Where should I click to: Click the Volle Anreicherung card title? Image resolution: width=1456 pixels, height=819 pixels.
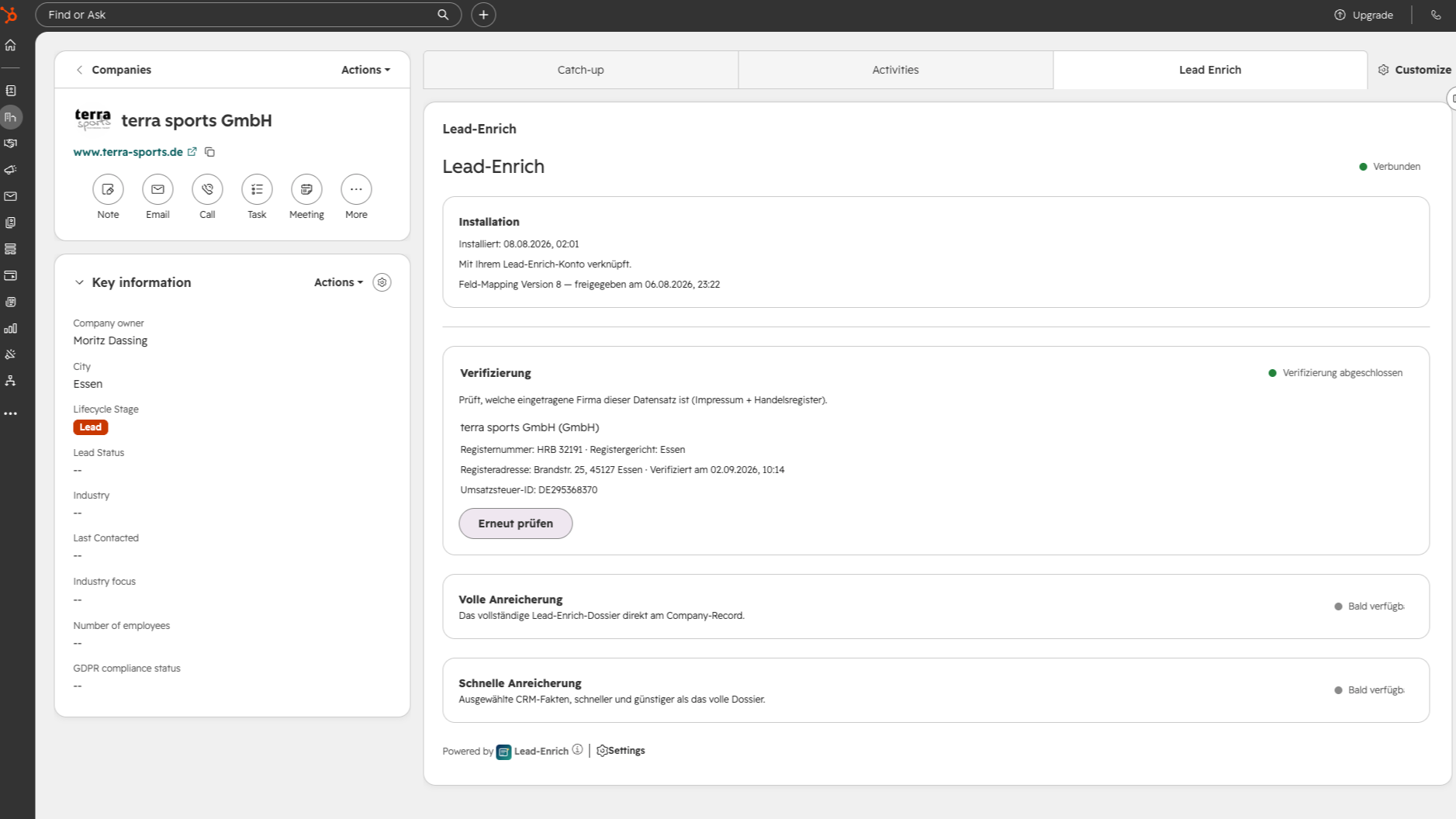click(510, 599)
